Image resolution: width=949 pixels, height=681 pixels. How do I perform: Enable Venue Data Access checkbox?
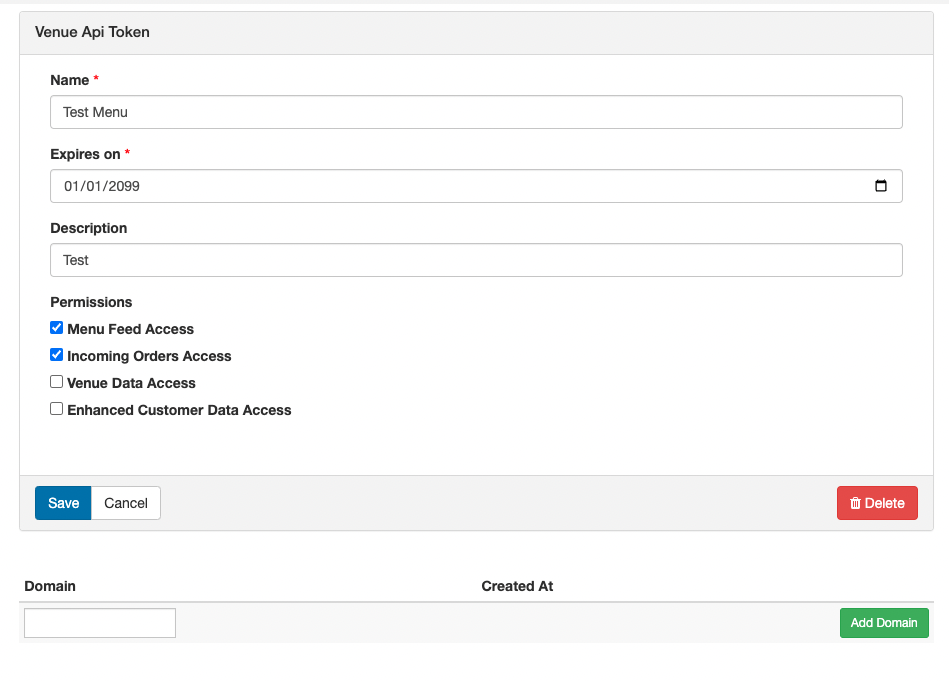point(57,382)
